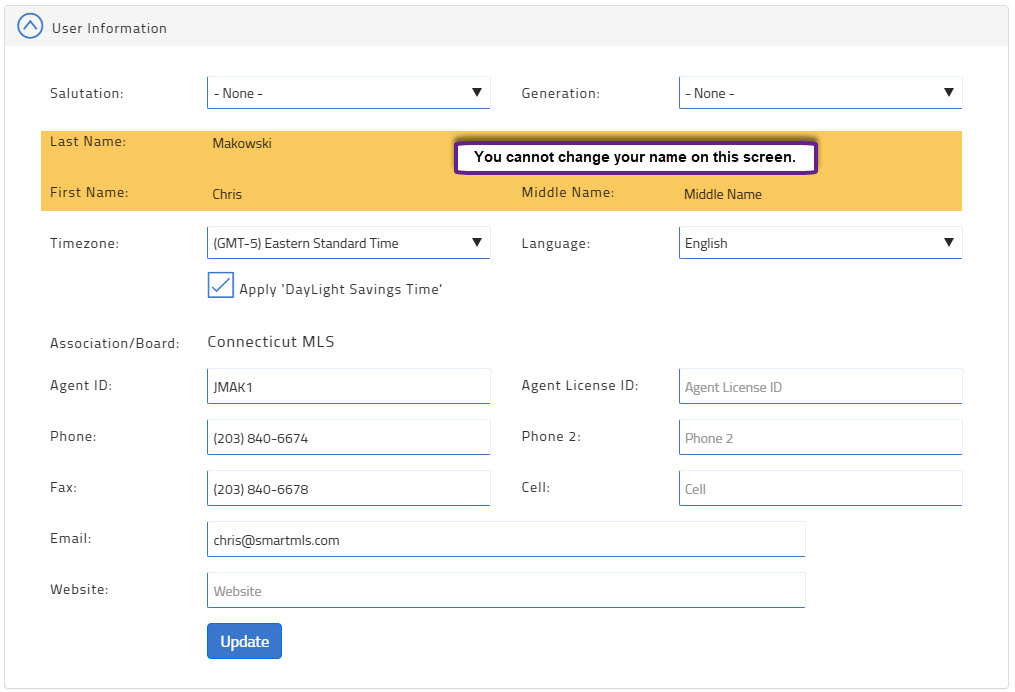1015x692 pixels.
Task: Click the Salutation label
Action: 87,93
